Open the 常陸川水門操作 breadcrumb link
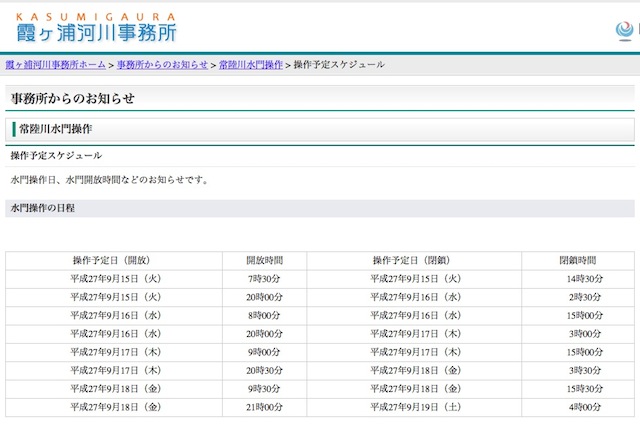 (251, 64)
